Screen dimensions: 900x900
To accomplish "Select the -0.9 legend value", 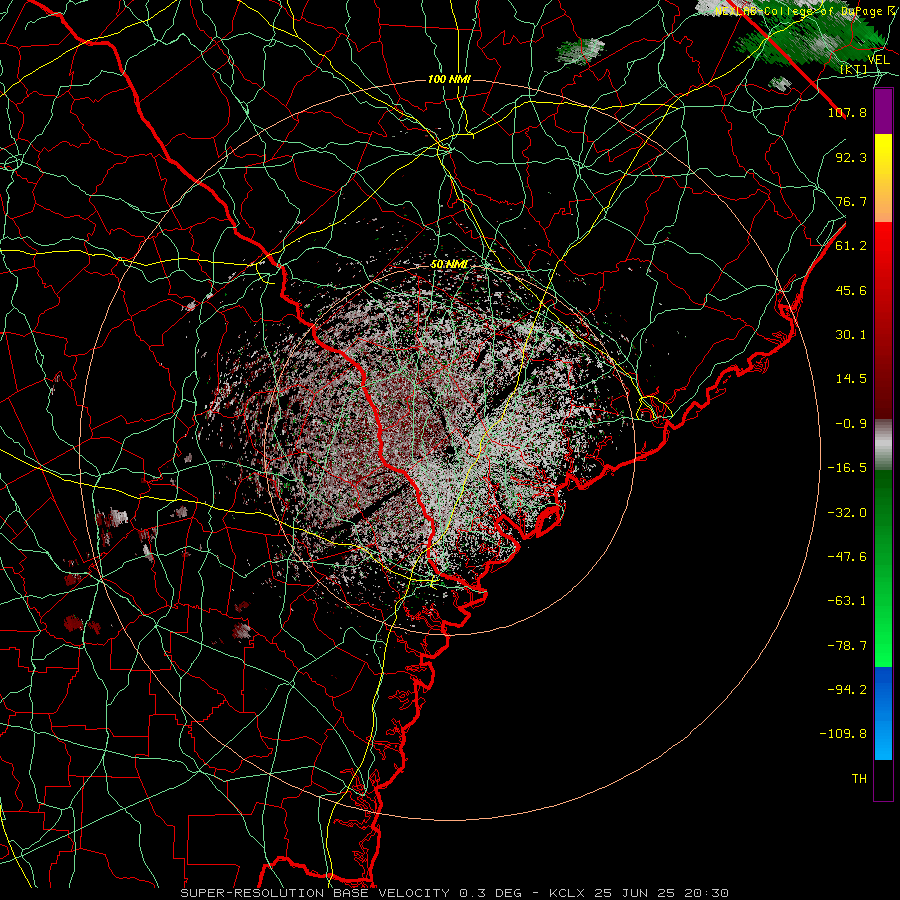I will [851, 424].
